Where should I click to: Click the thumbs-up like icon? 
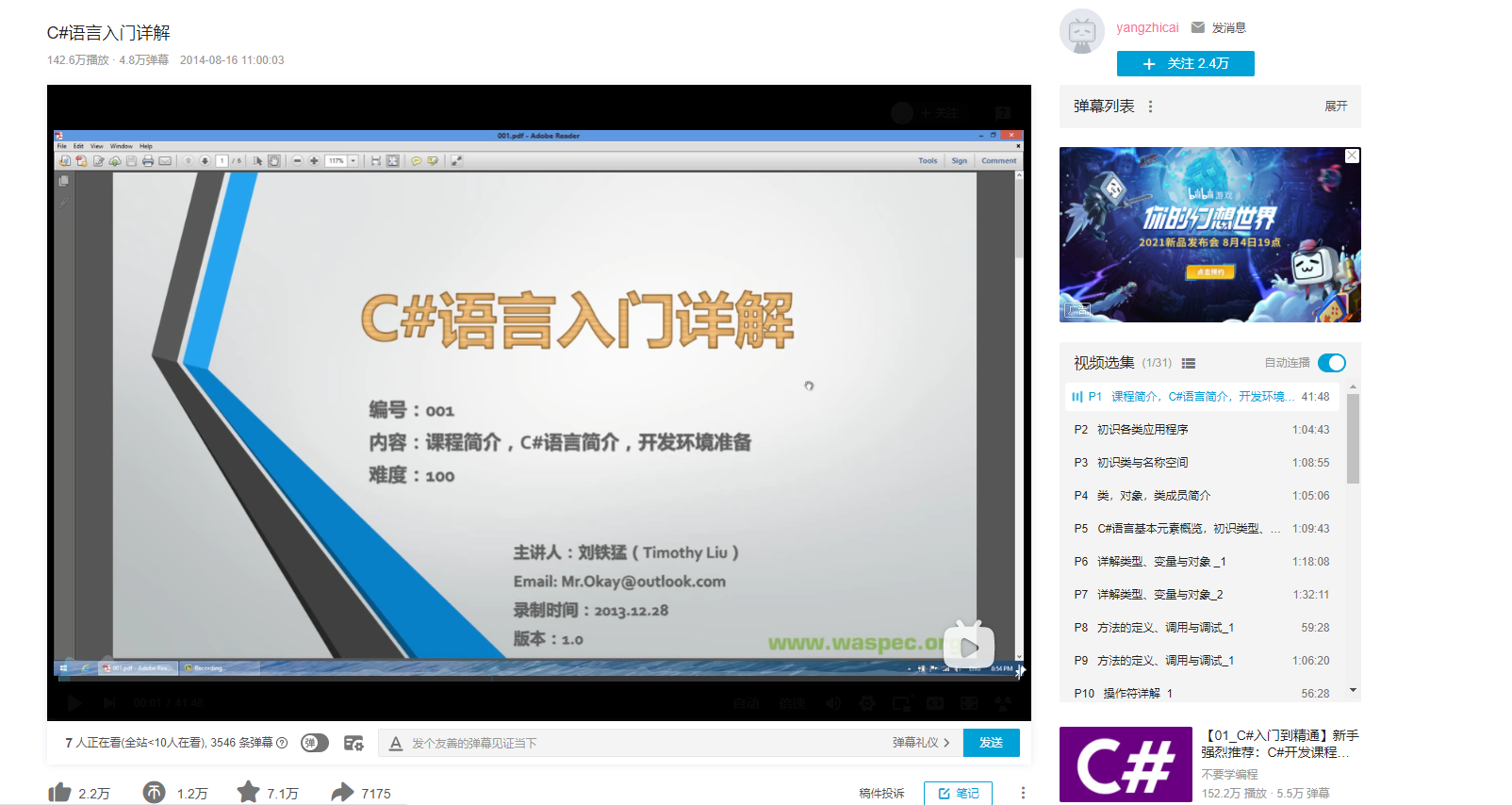59,792
